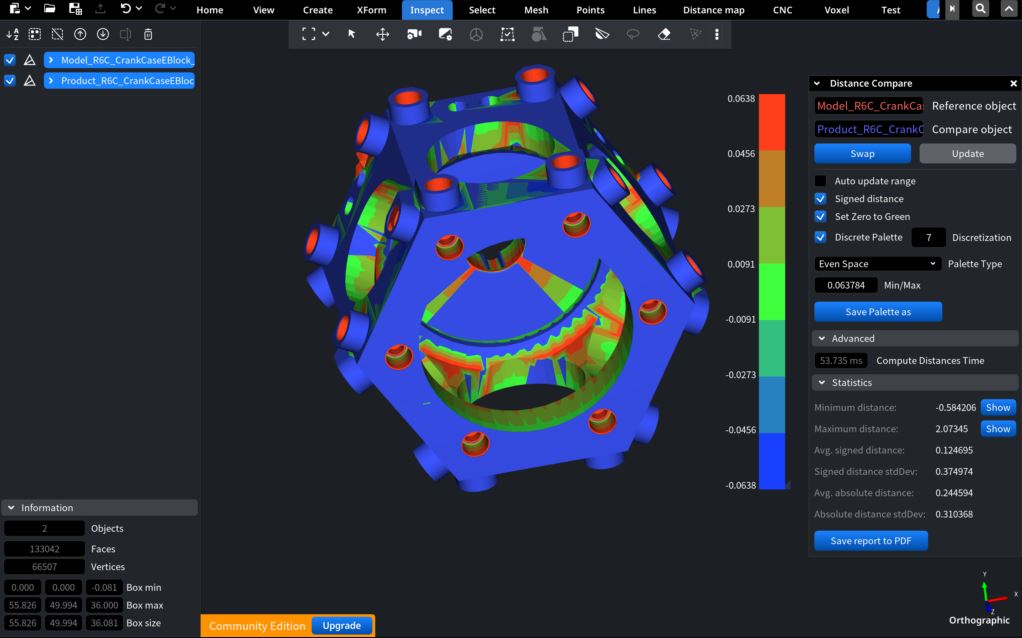
Task: Hide the Model_R6C_CrankCase object via checkbox
Action: coord(10,60)
